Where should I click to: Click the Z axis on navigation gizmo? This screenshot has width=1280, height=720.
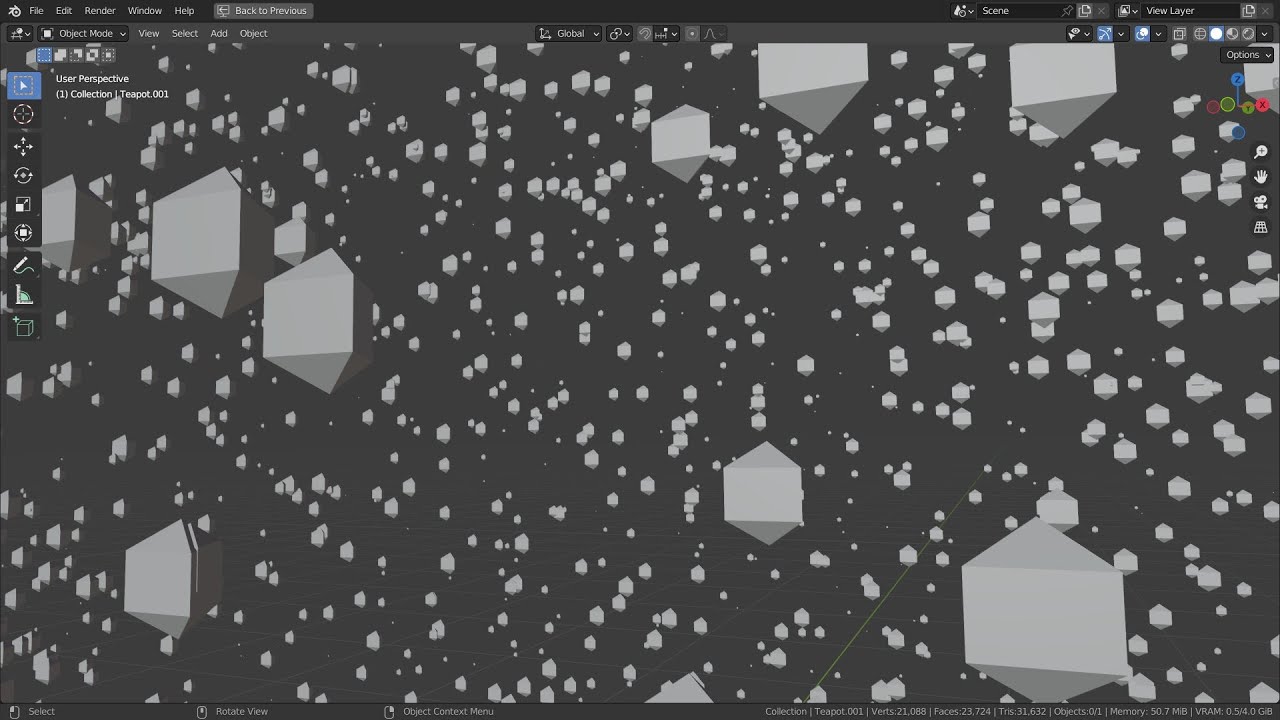pos(1237,79)
